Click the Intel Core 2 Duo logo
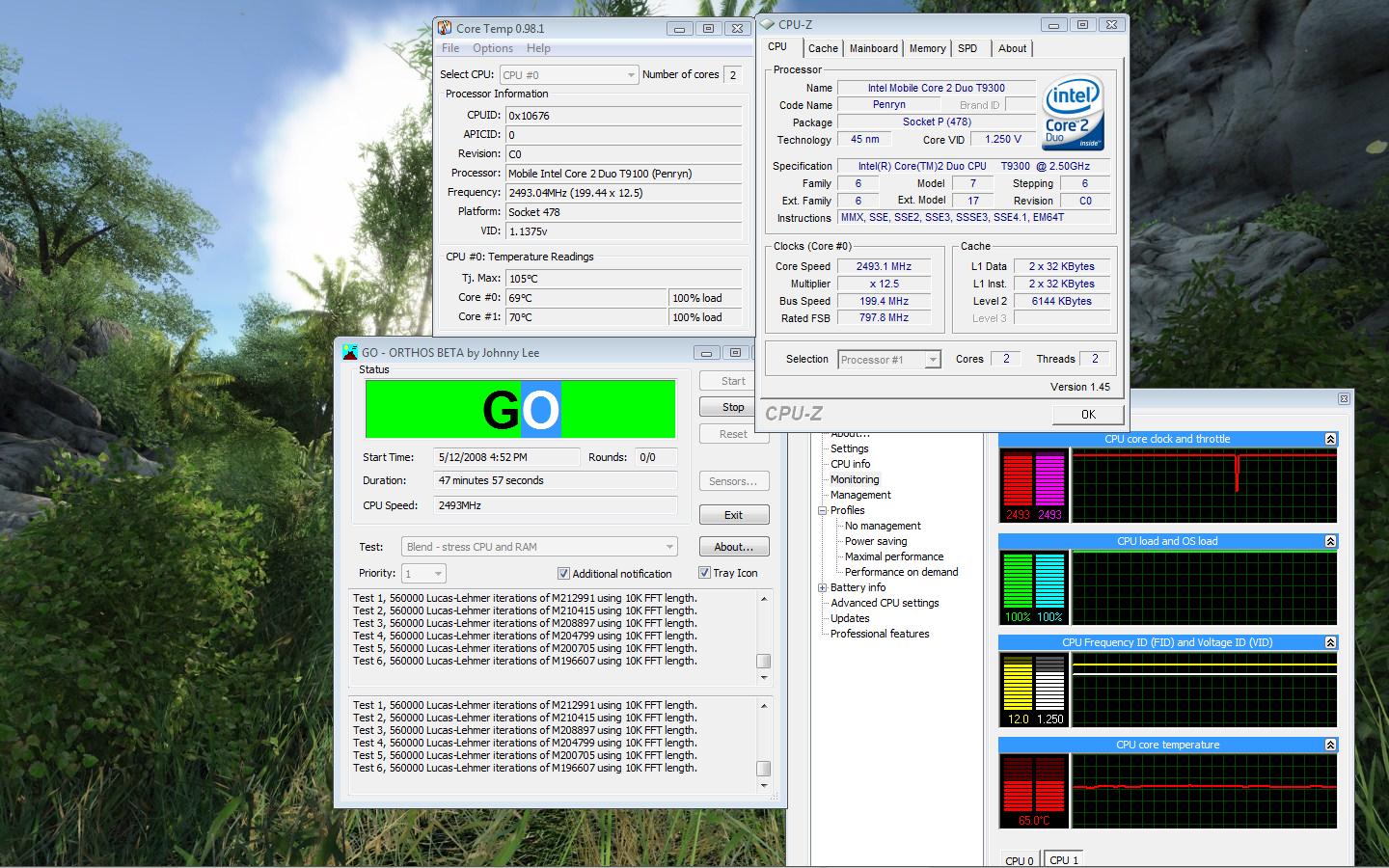 coord(1073,112)
